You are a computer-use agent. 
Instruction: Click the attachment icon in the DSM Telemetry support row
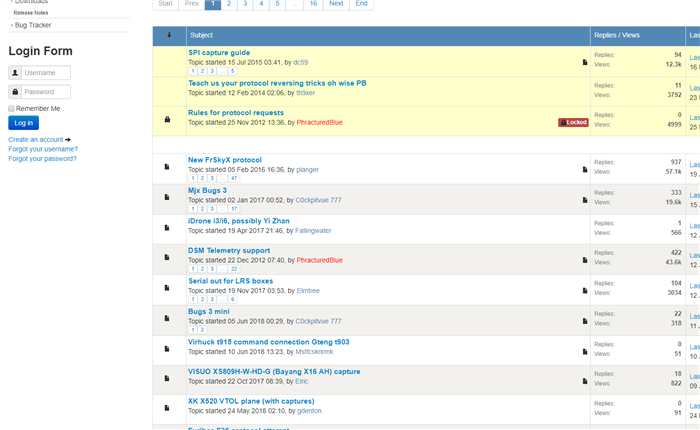pos(585,260)
